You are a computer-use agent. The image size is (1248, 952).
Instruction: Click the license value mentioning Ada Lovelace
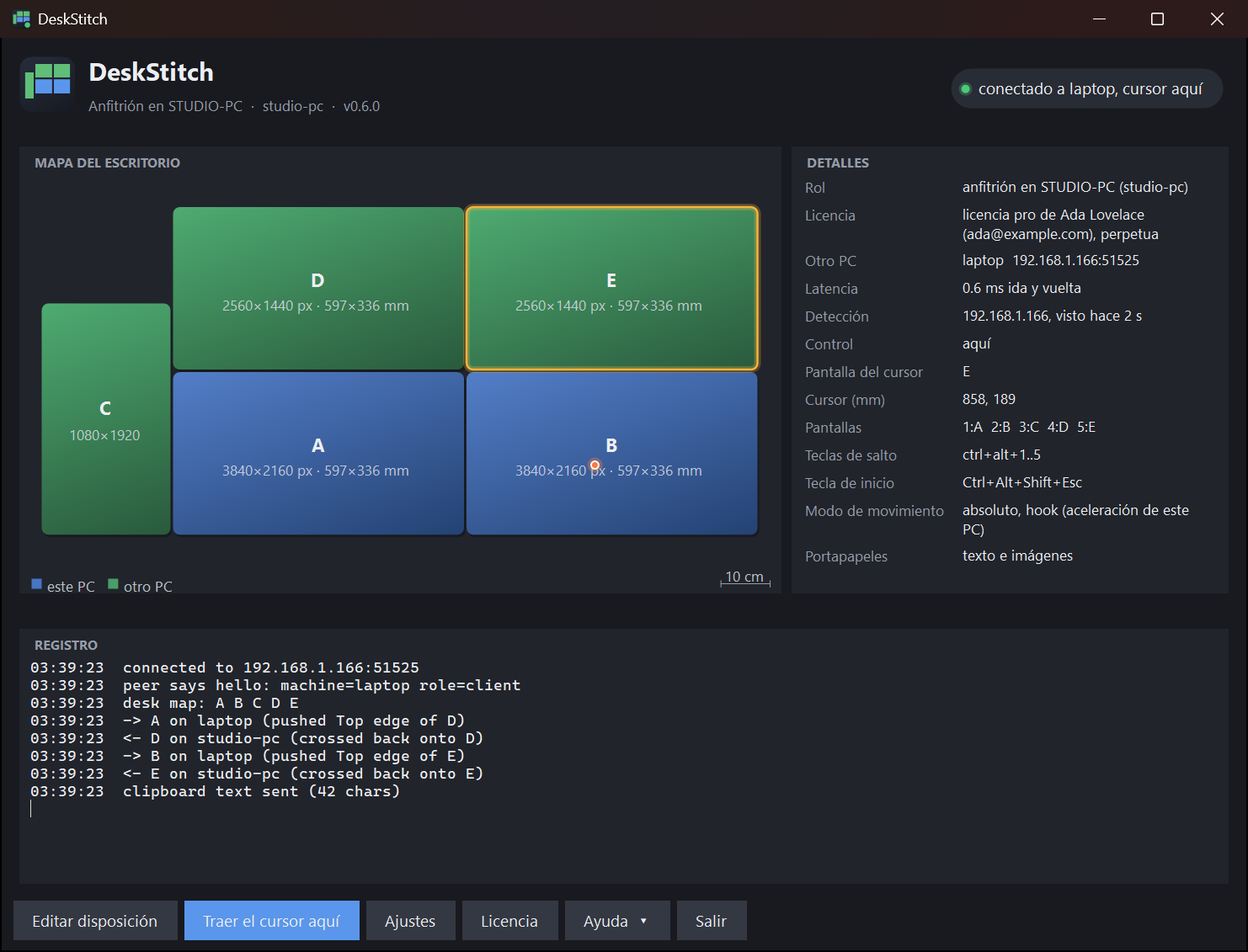(x=1061, y=224)
